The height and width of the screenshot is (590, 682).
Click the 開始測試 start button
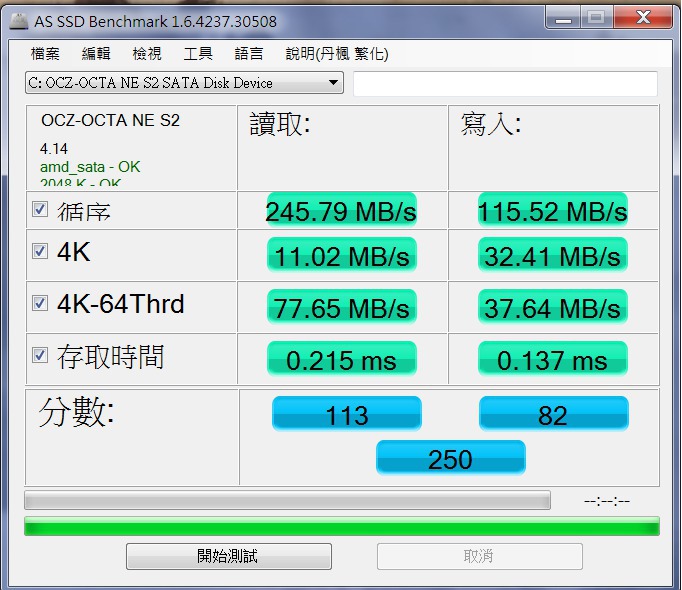[229, 556]
